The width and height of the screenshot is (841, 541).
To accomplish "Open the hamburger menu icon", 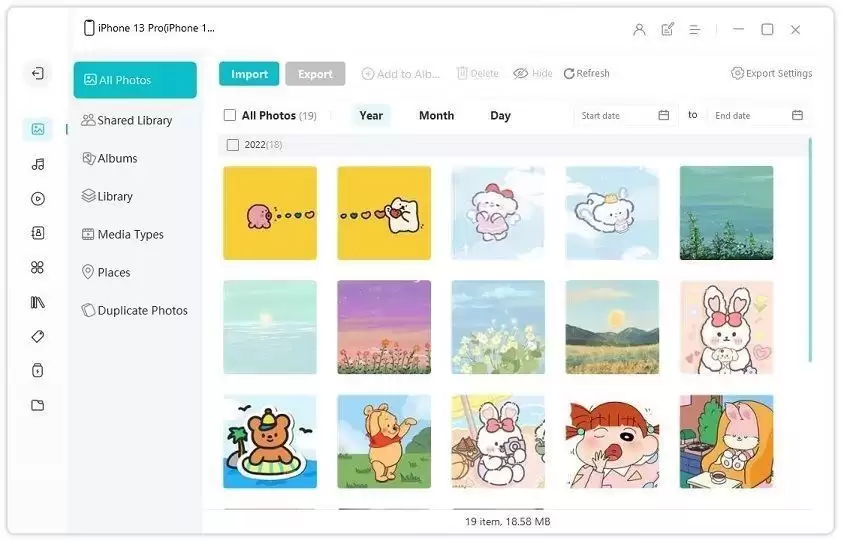I will (x=695, y=29).
